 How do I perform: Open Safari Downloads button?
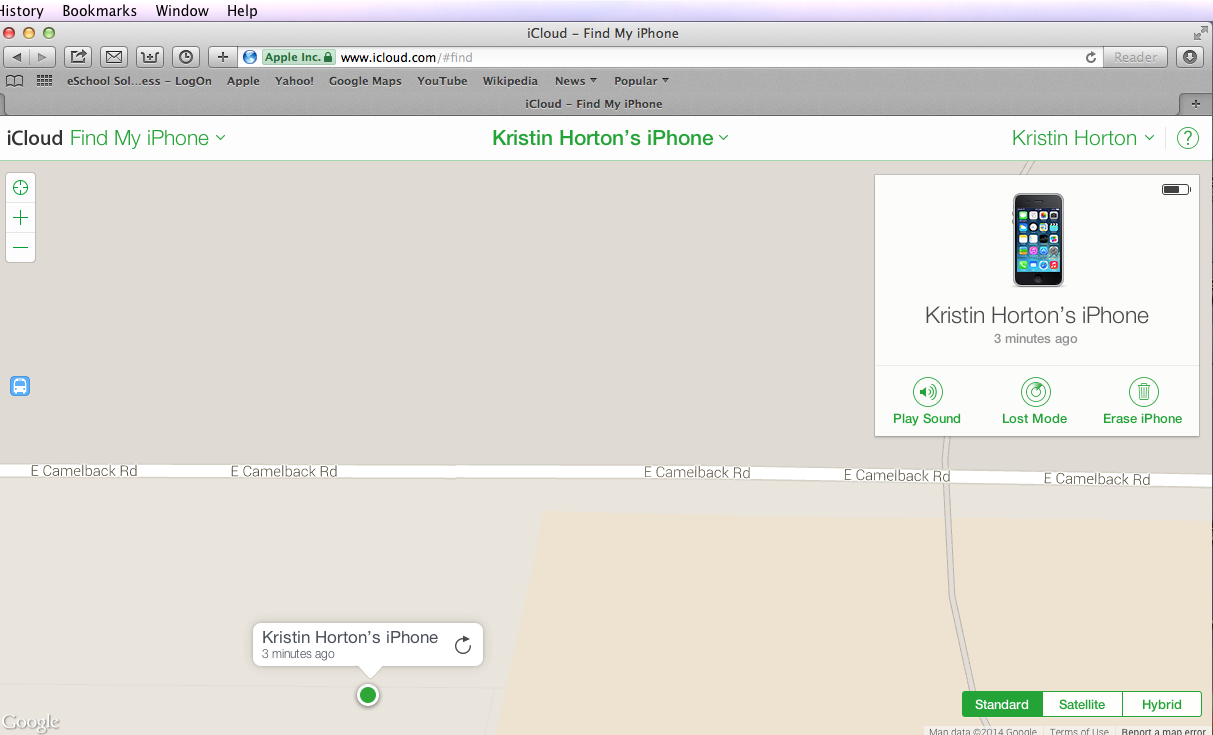pyautogui.click(x=1190, y=57)
